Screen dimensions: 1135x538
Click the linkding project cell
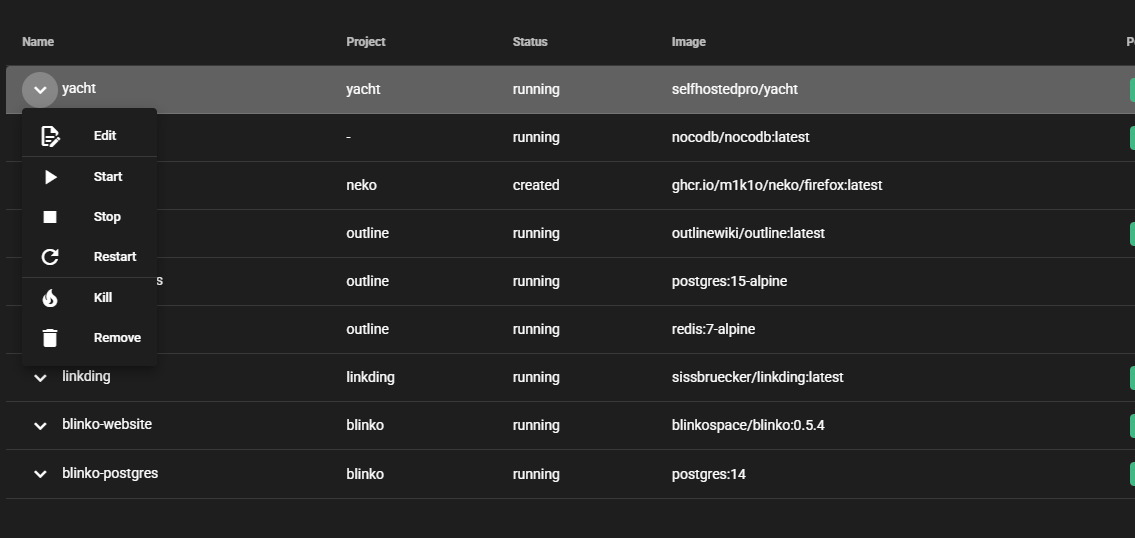pyautogui.click(x=371, y=377)
